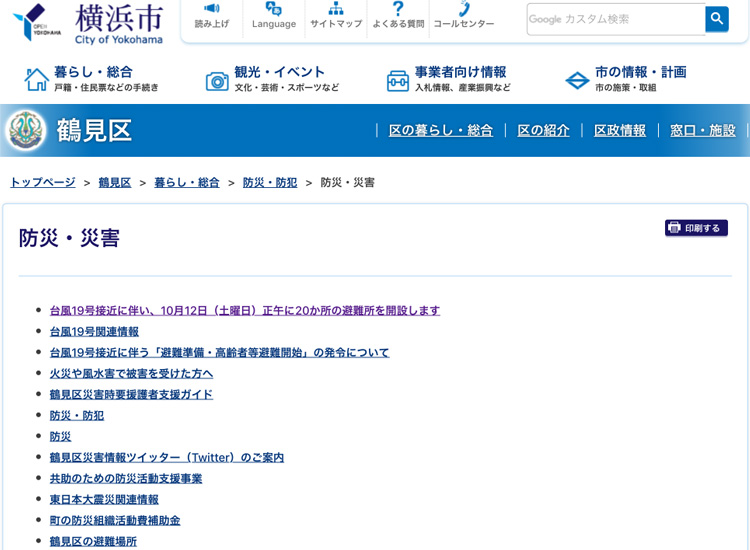Open the 台風19号関連情報 link
750x550 pixels.
[x=94, y=331]
